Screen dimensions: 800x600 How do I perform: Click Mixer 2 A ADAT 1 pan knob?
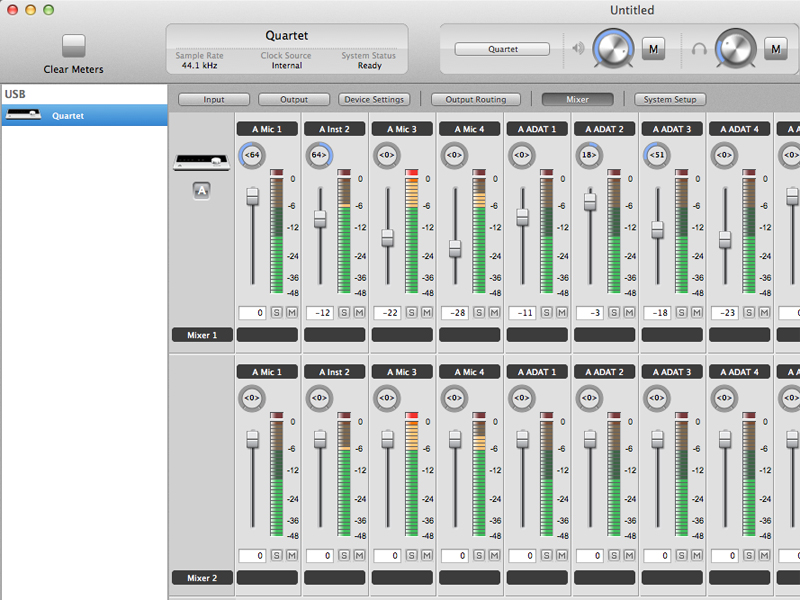click(x=521, y=398)
